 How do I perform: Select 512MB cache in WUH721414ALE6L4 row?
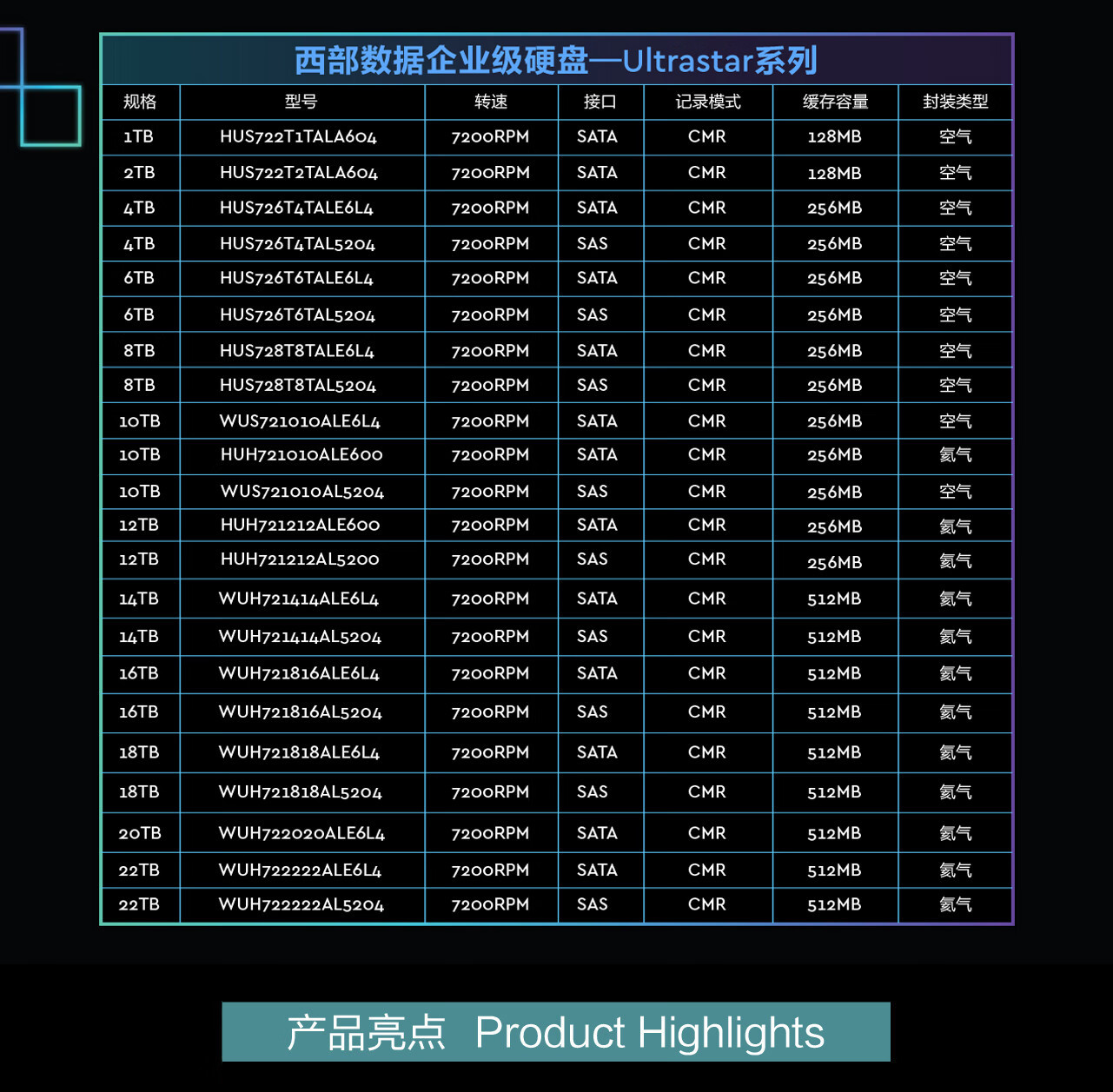click(834, 599)
